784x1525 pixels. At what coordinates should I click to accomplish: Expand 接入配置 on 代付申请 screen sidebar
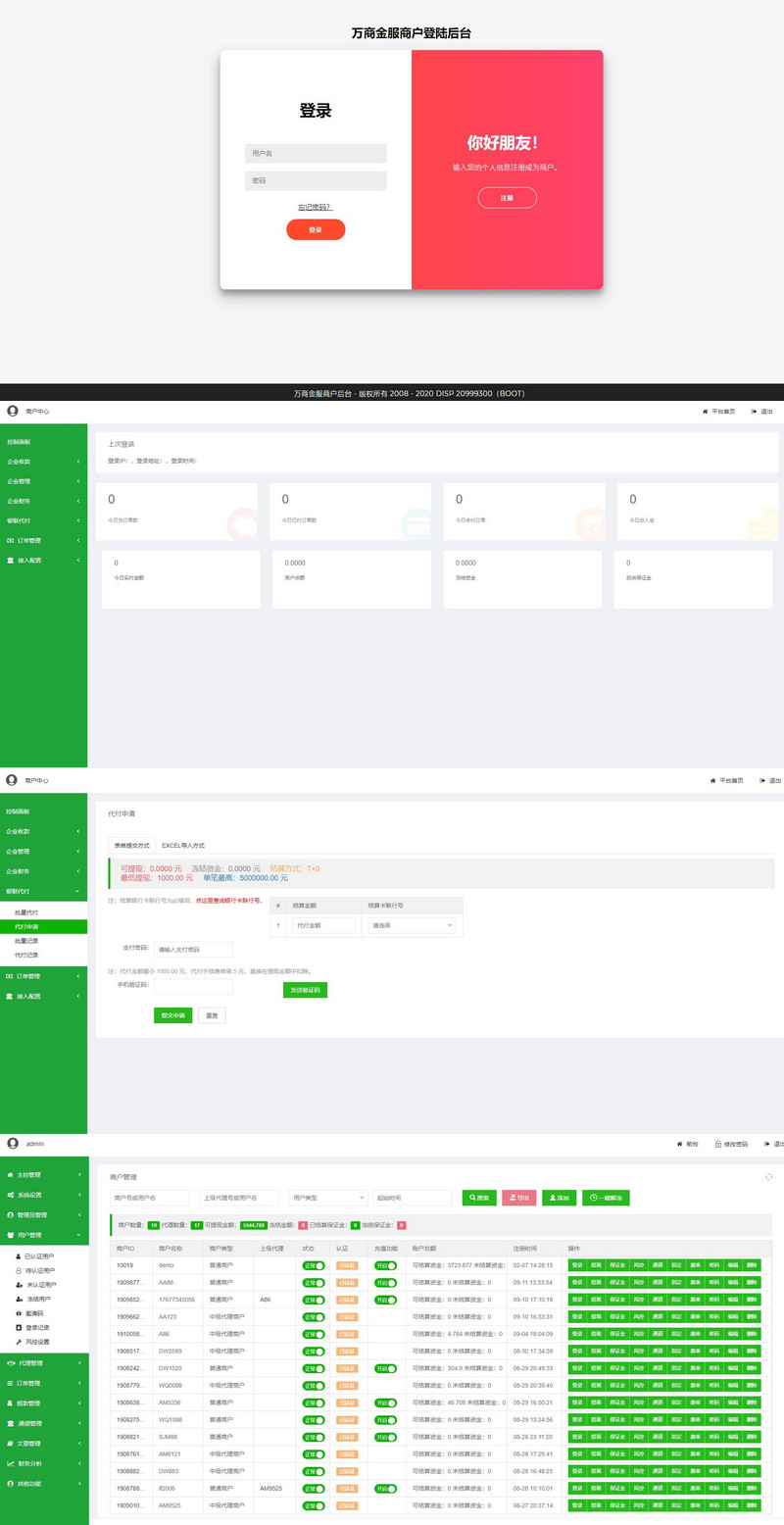[43, 996]
